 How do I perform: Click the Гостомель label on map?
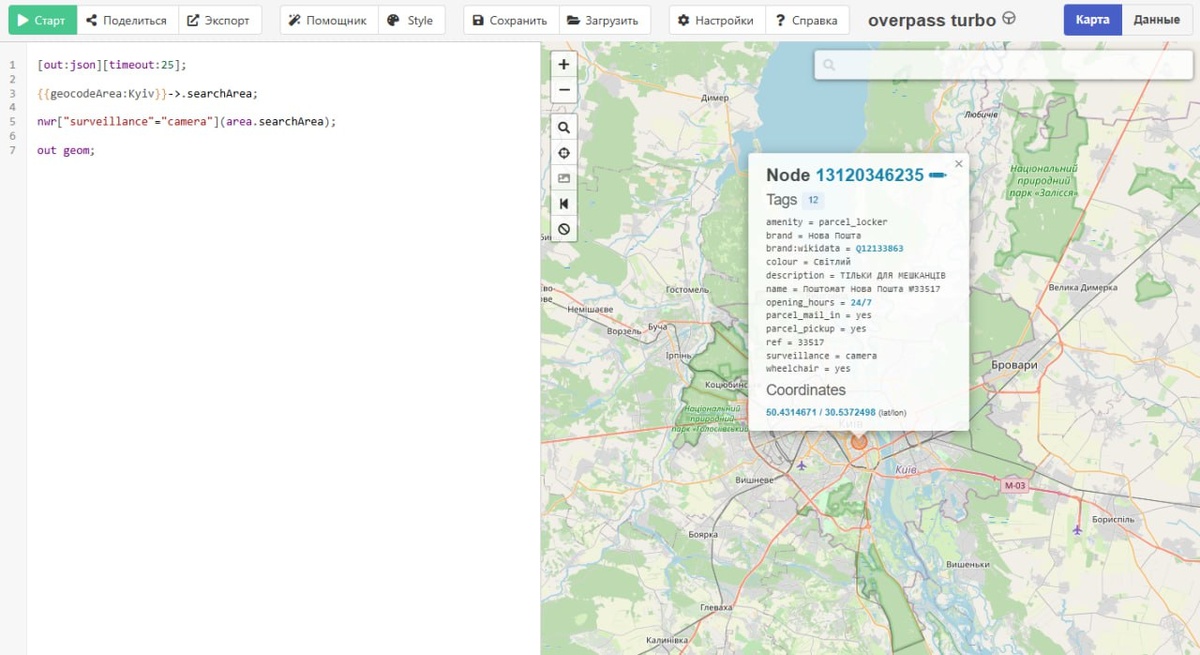687,289
